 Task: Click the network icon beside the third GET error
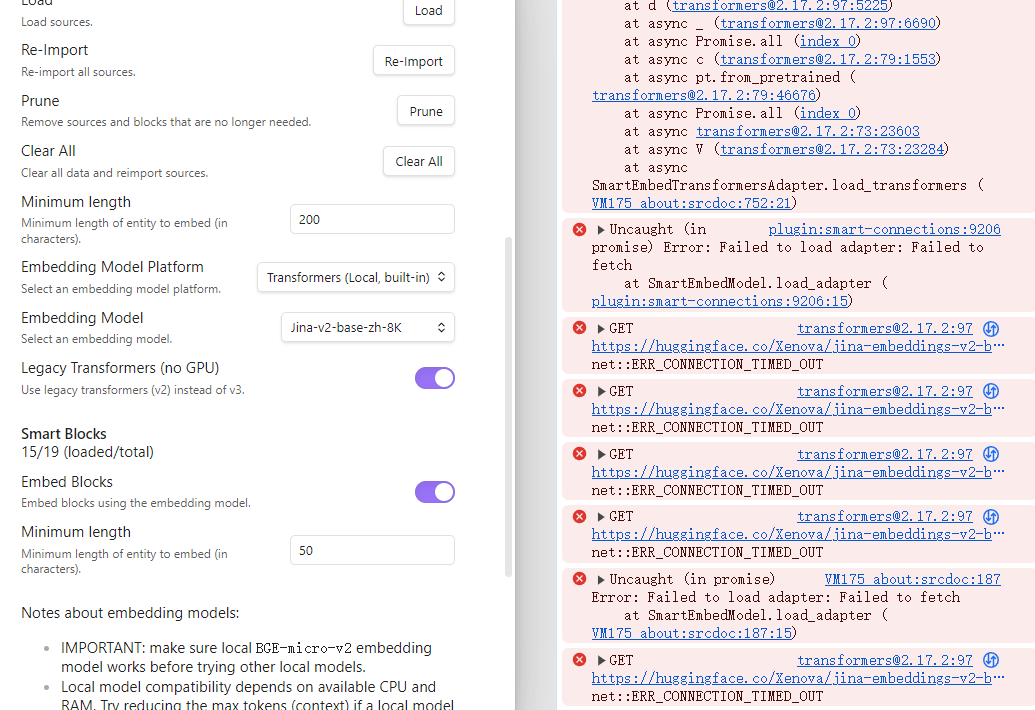(x=991, y=454)
